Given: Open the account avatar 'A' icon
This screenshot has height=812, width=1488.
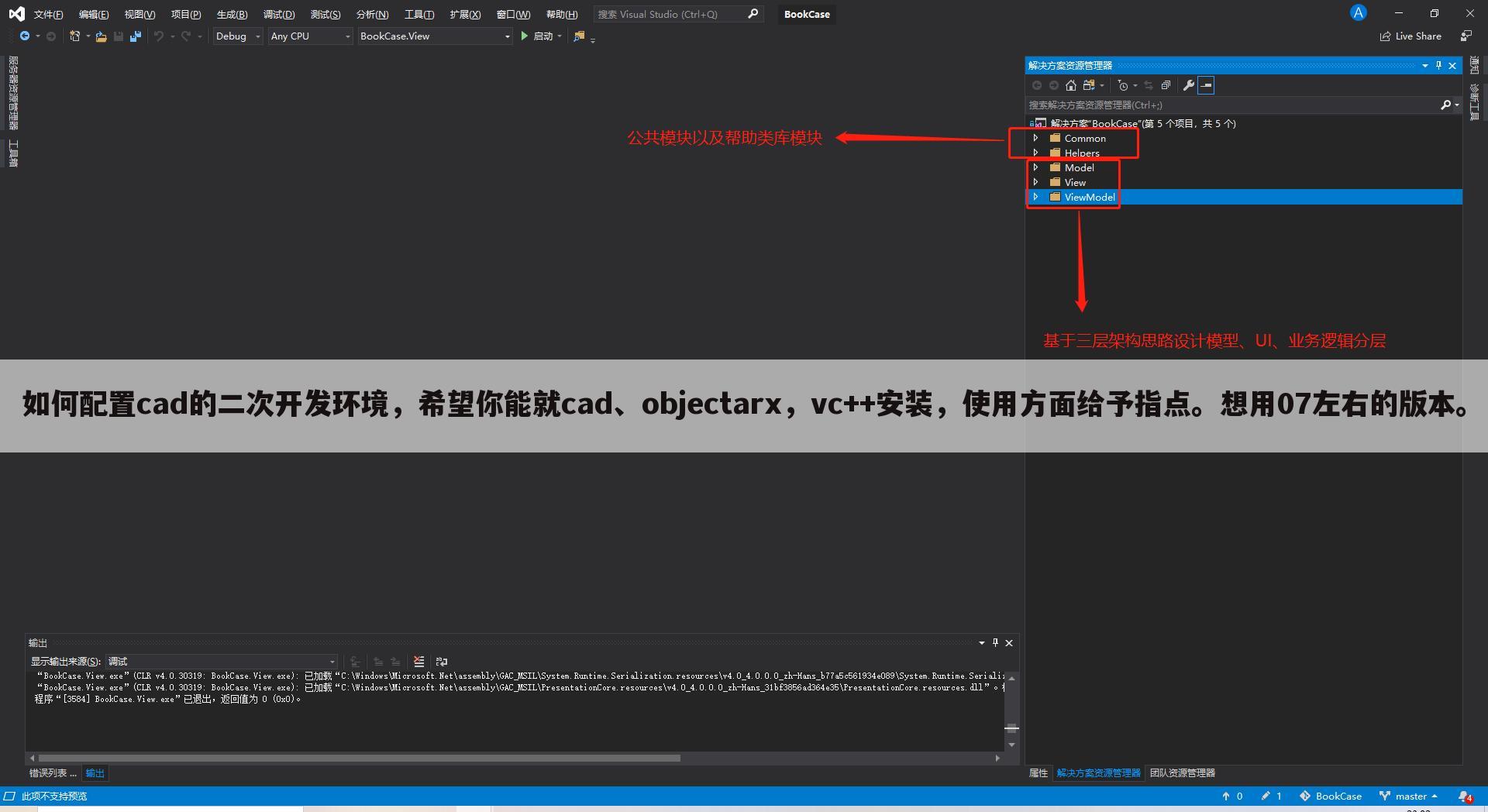Looking at the screenshot, I should (x=1358, y=12).
